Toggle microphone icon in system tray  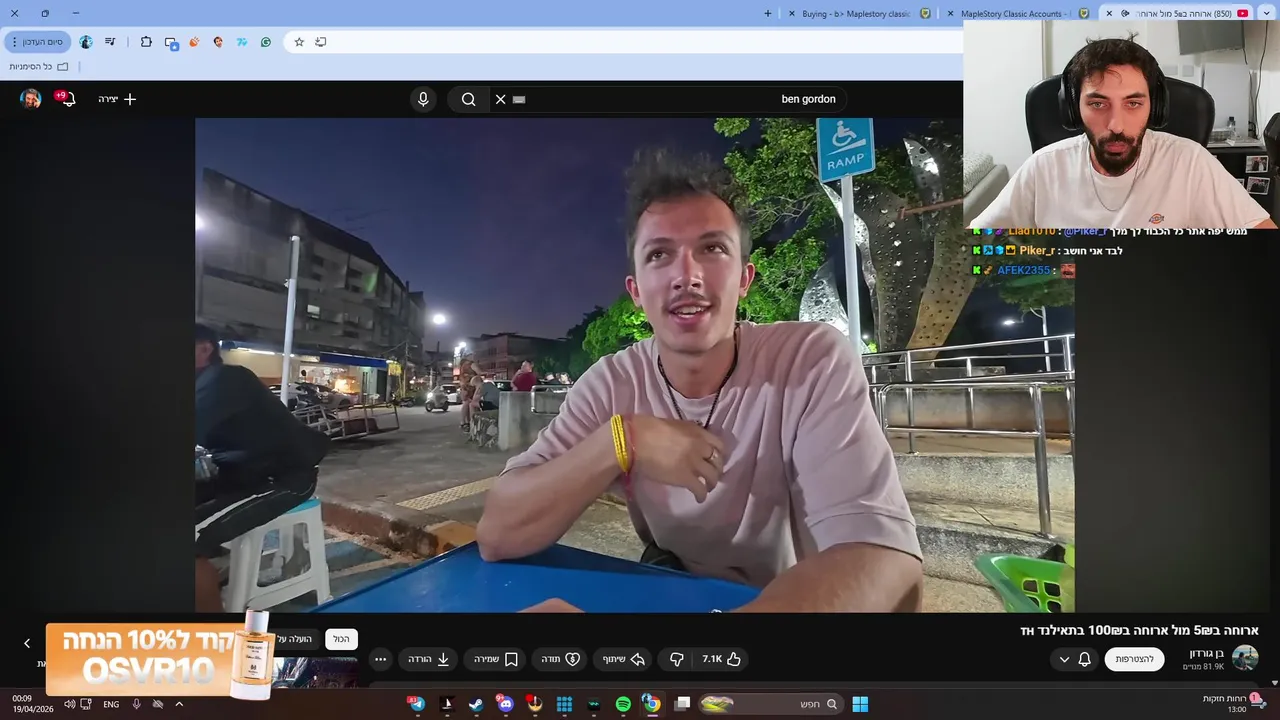point(136,704)
